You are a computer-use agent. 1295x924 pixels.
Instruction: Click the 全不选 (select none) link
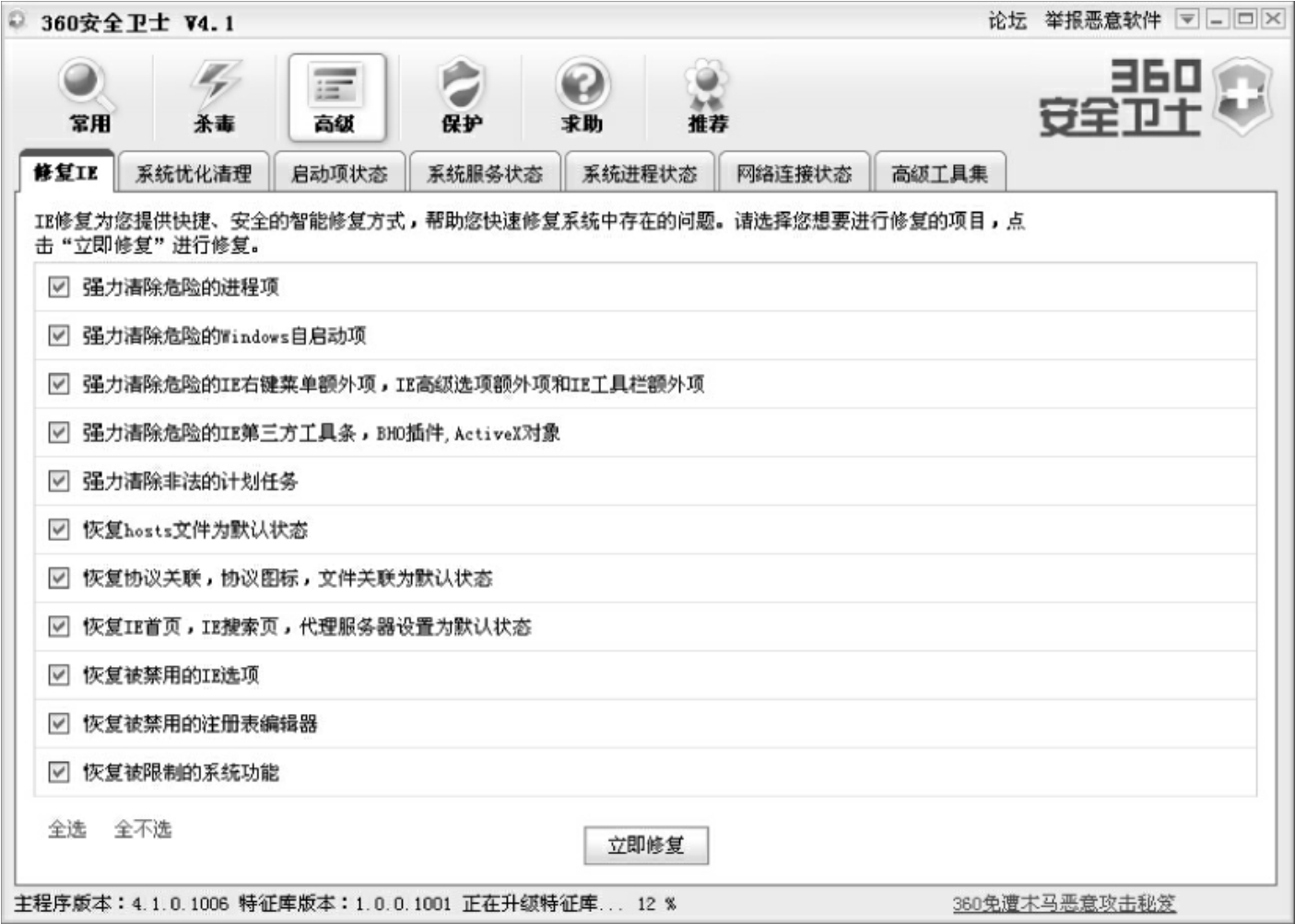(143, 829)
